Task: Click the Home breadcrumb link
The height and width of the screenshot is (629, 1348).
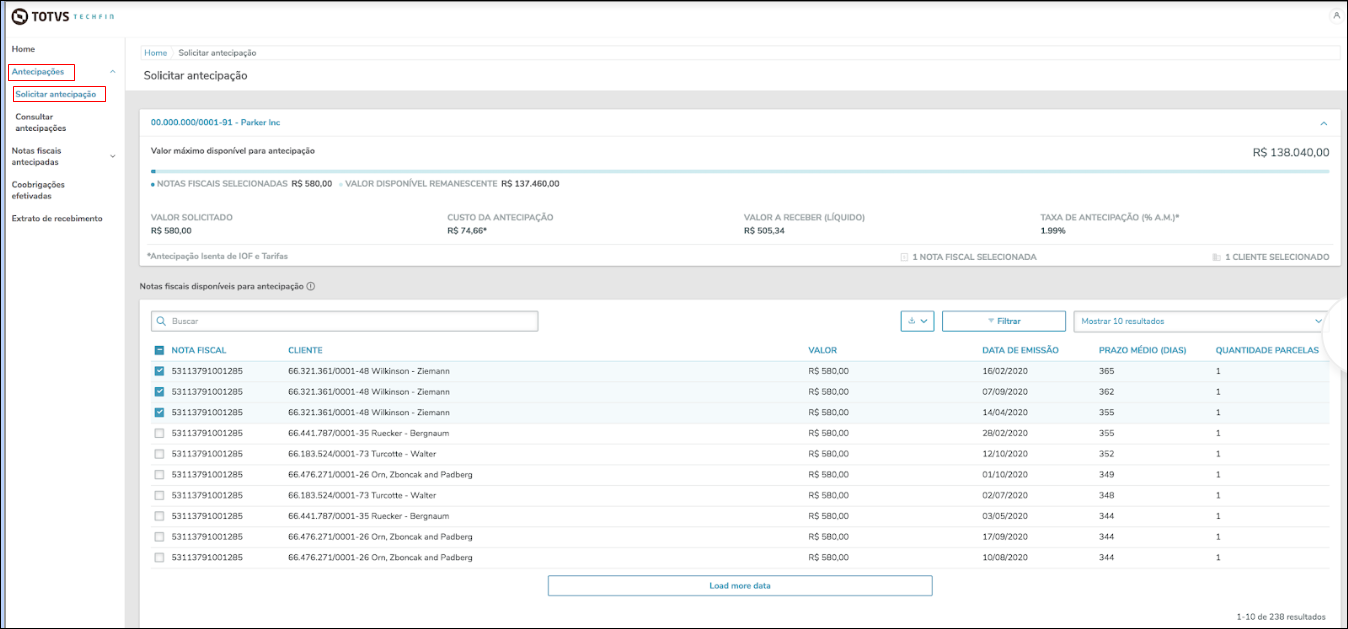Action: [155, 53]
